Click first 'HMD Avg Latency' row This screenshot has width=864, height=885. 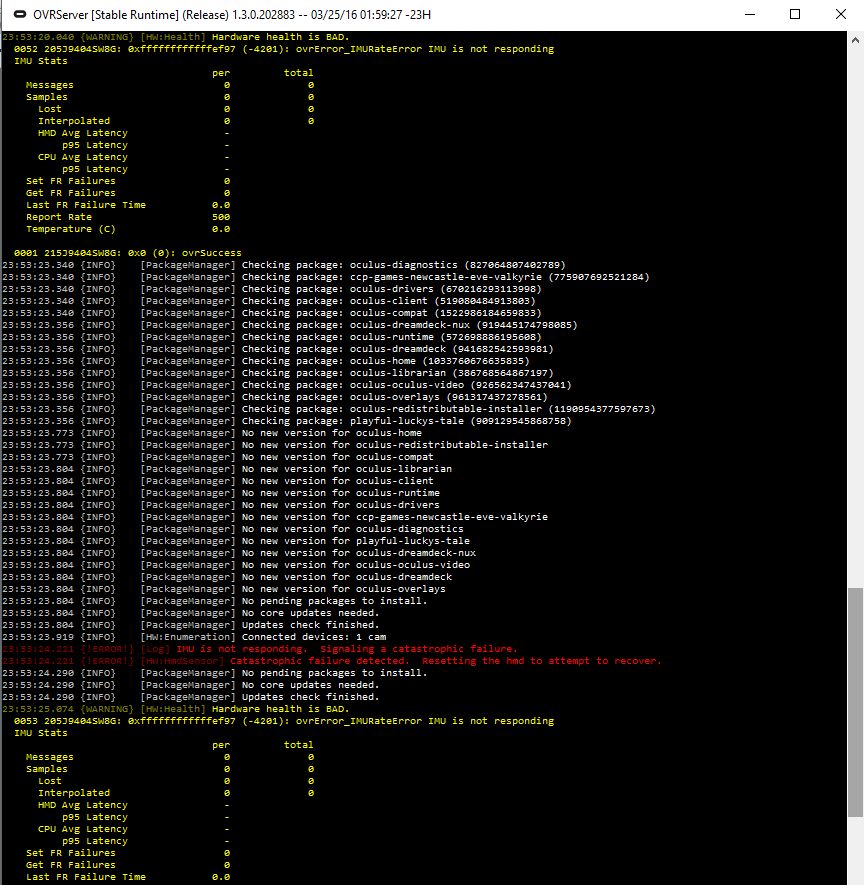134,133
